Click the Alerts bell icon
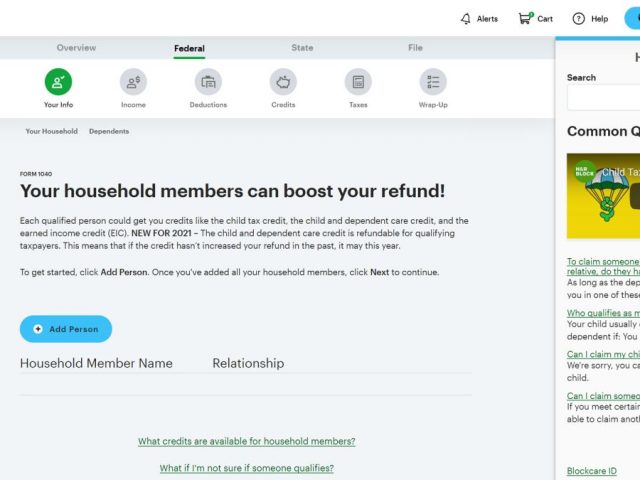This screenshot has width=640, height=480. click(465, 19)
